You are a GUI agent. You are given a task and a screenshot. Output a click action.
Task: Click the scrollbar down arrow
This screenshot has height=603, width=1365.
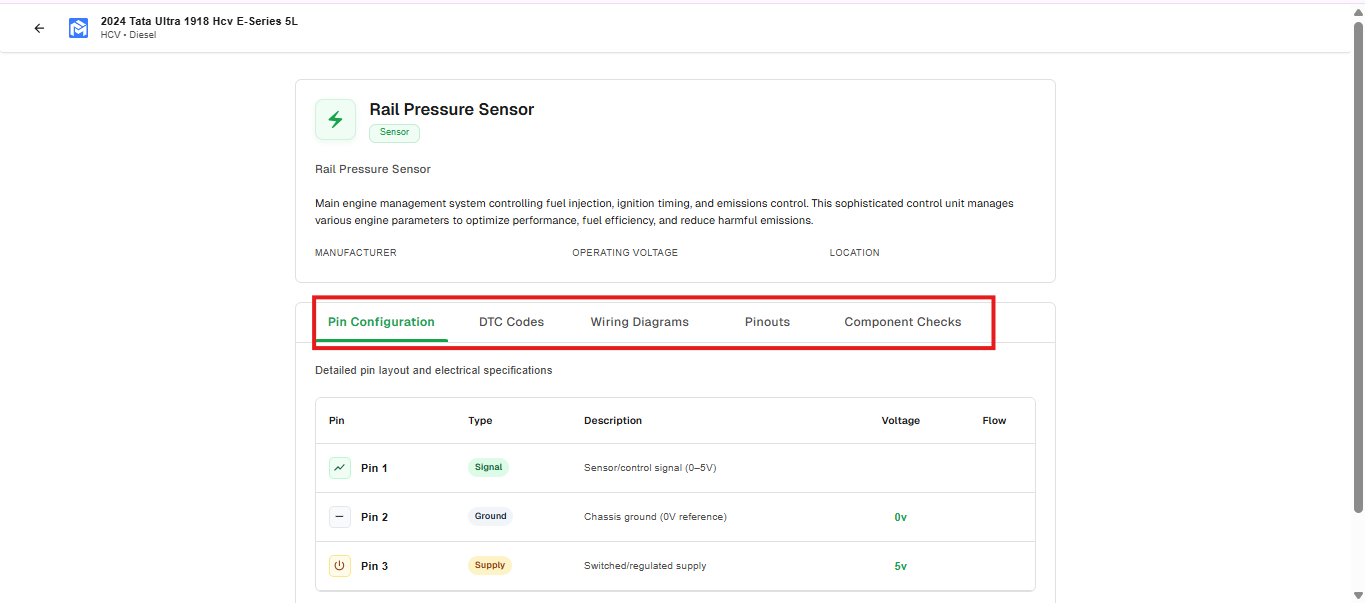pyautogui.click(x=1358, y=596)
